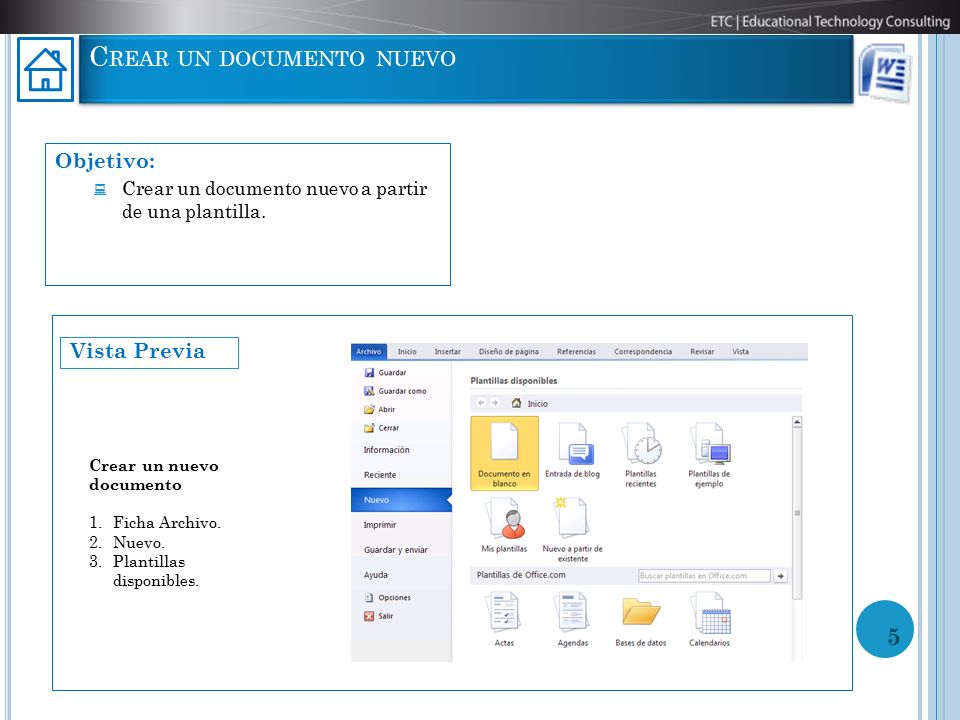This screenshot has width=960, height=720.
Task: Click the search go arrow button
Action: (x=781, y=576)
